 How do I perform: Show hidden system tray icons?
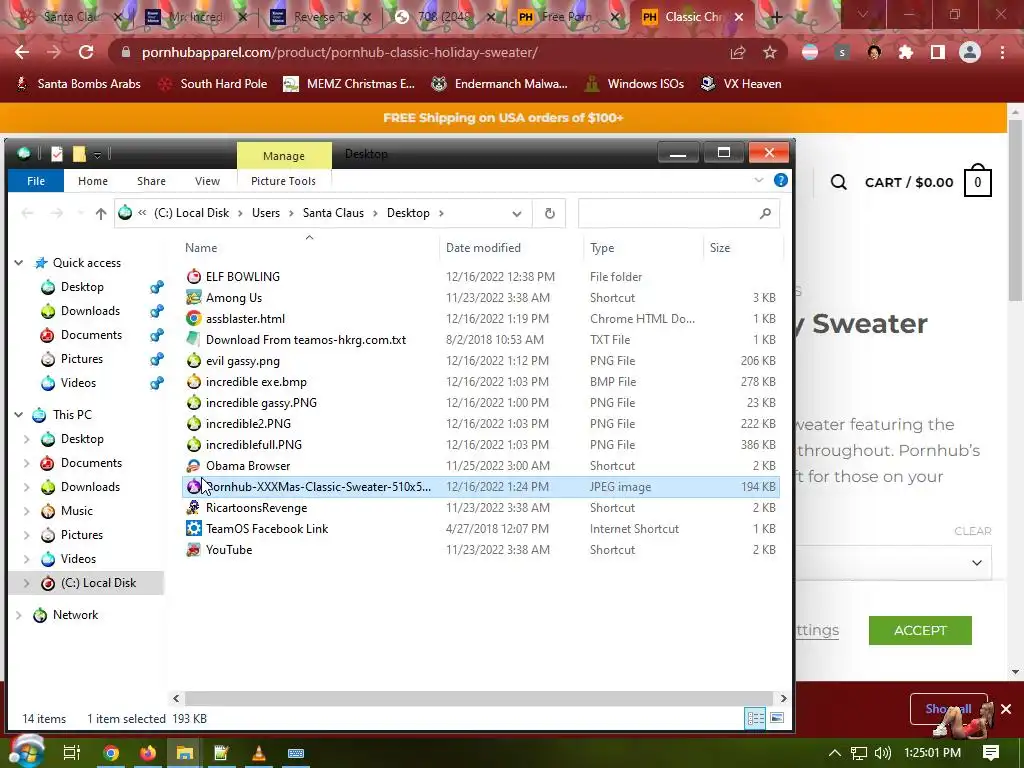(834, 753)
